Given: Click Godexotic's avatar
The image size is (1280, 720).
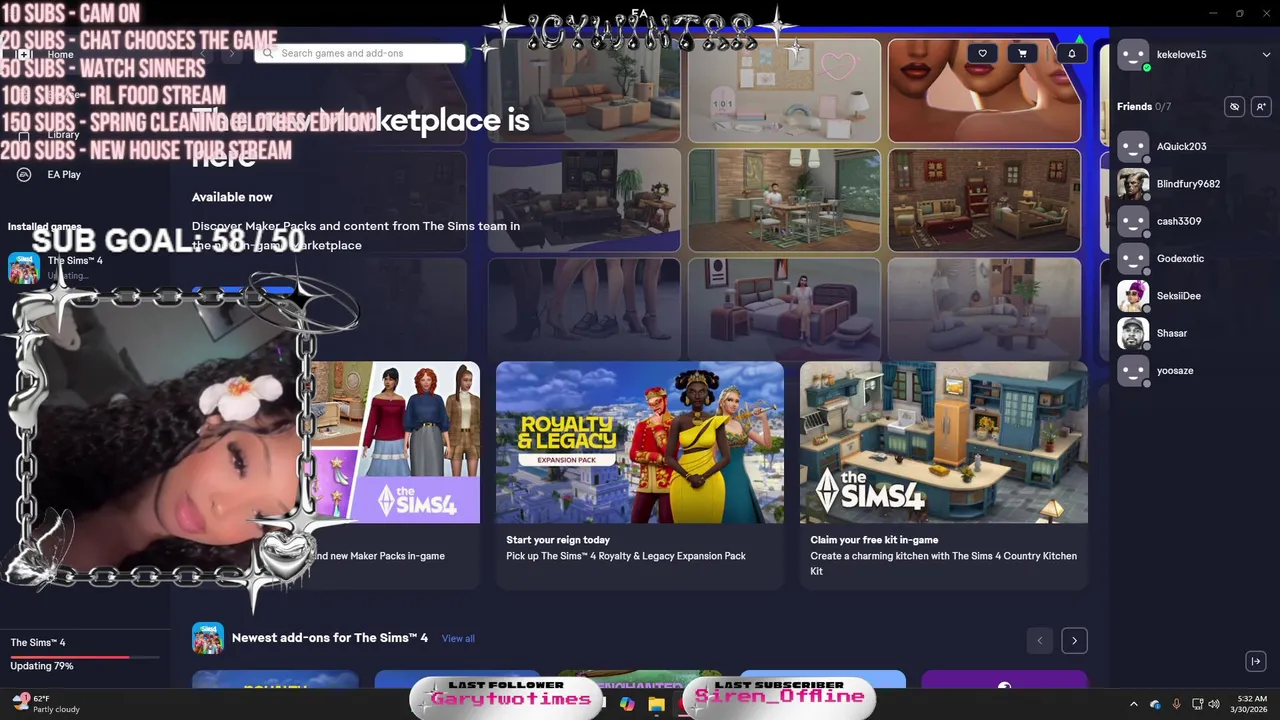Looking at the screenshot, I should [1133, 258].
